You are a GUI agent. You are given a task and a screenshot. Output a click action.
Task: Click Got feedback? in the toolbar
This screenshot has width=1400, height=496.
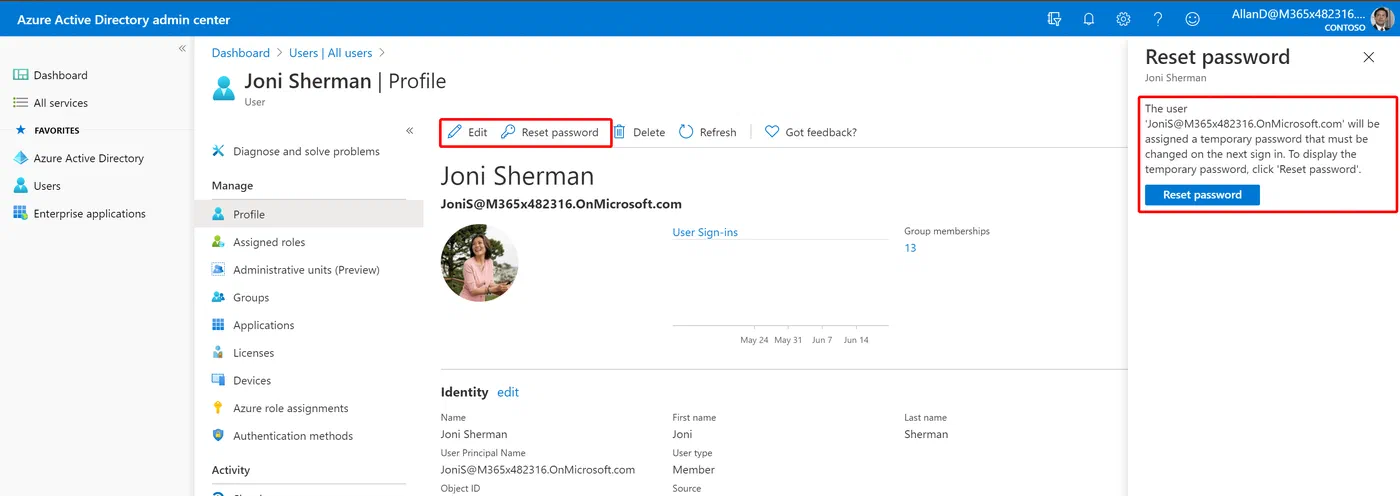click(x=810, y=132)
